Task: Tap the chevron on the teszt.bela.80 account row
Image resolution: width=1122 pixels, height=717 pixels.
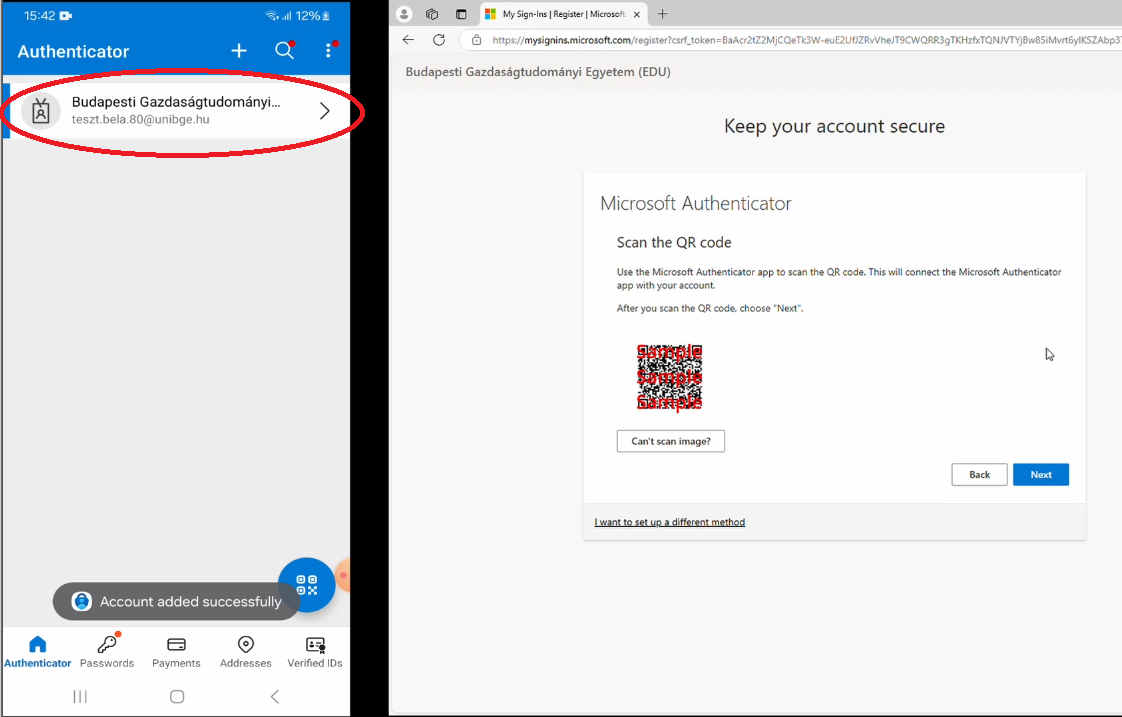Action: tap(324, 111)
